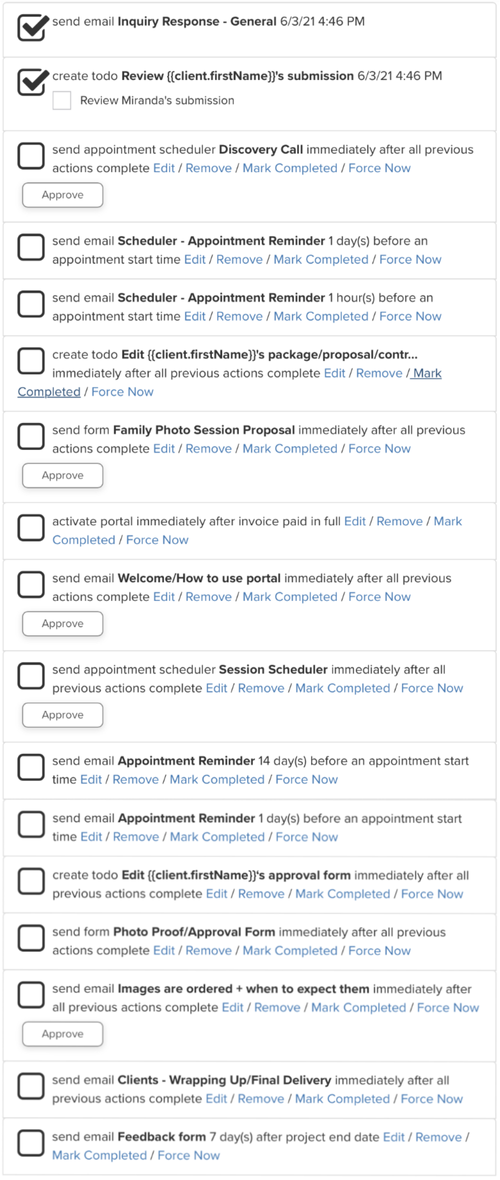Tick the Discovery Call appointment scheduler checkbox

[x=31, y=157]
